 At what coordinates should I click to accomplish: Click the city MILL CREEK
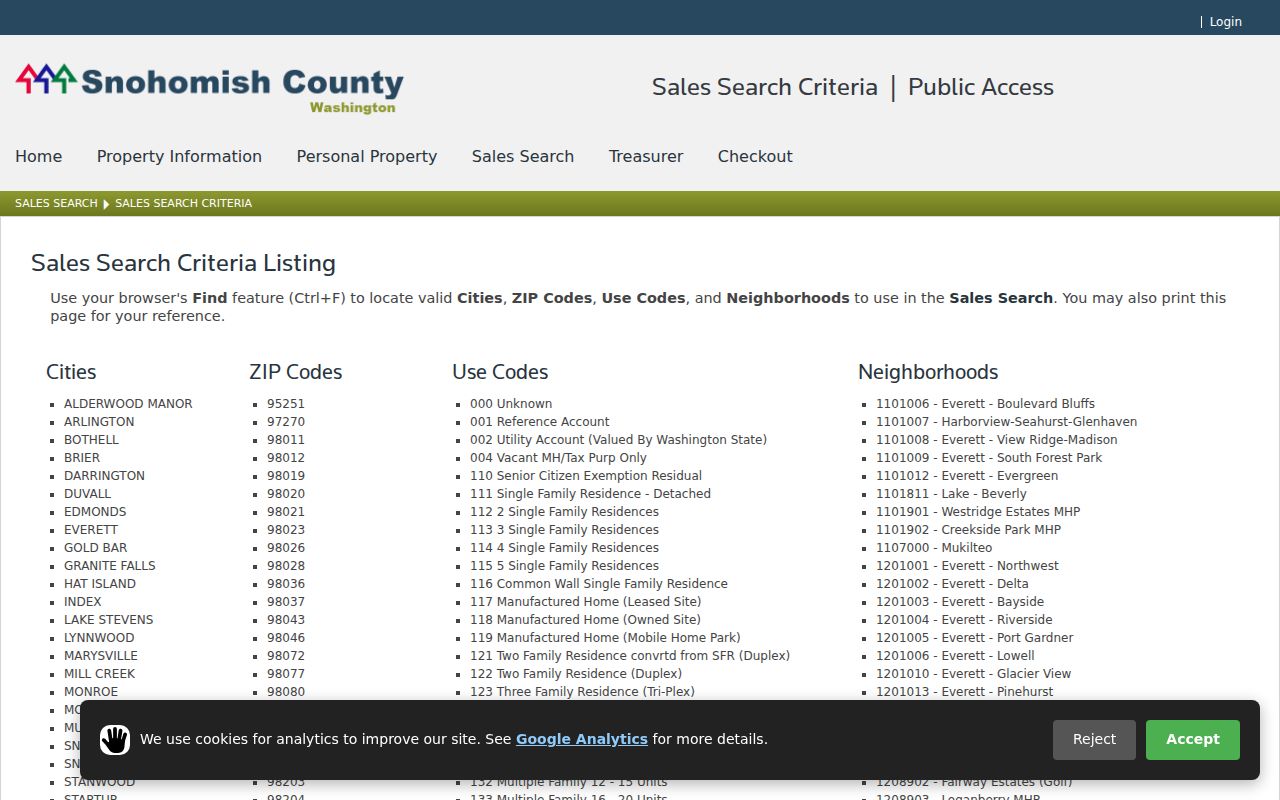[100, 674]
